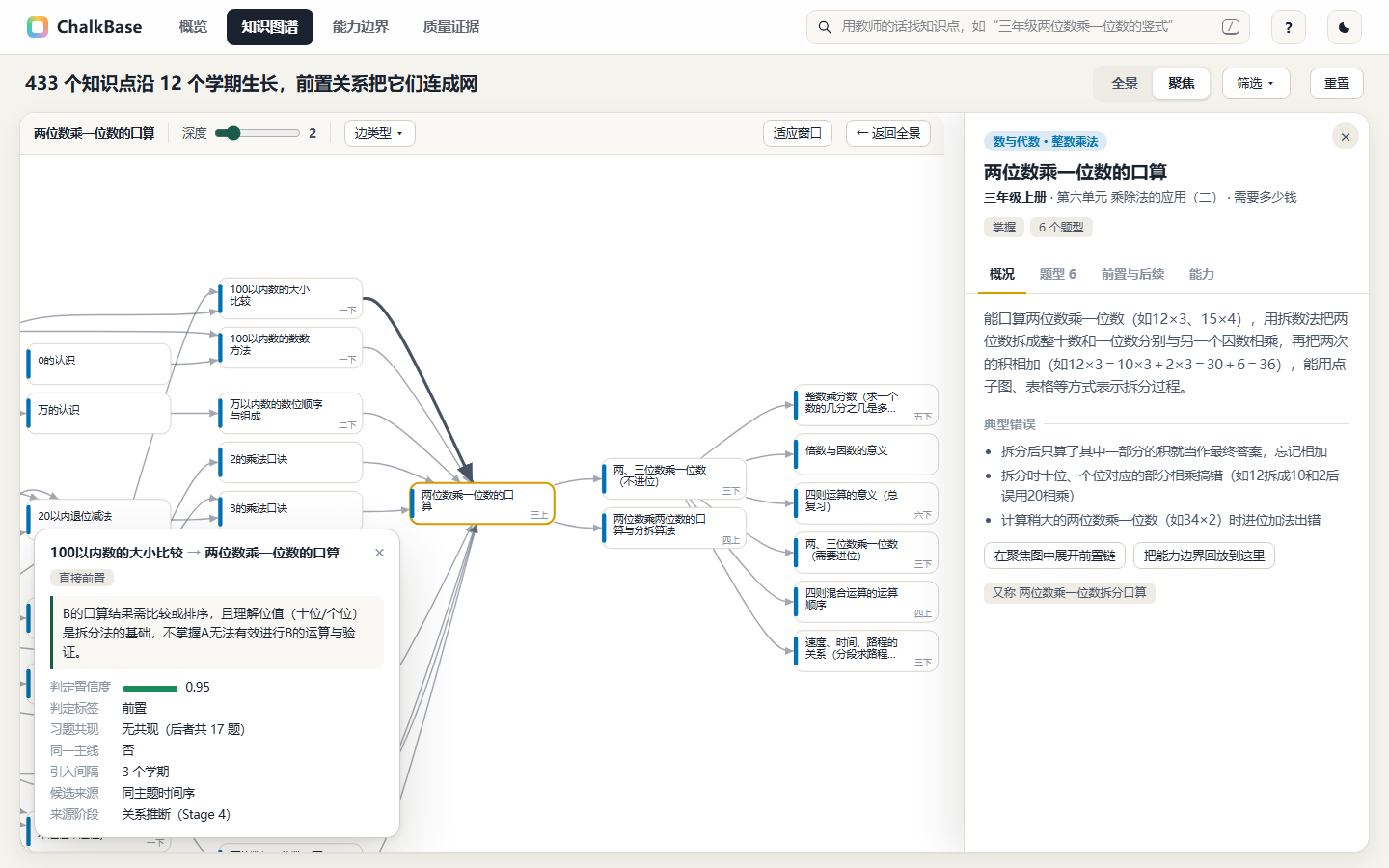Open the 概览 nav tab
Screen dimensions: 1389x868
click(193, 27)
